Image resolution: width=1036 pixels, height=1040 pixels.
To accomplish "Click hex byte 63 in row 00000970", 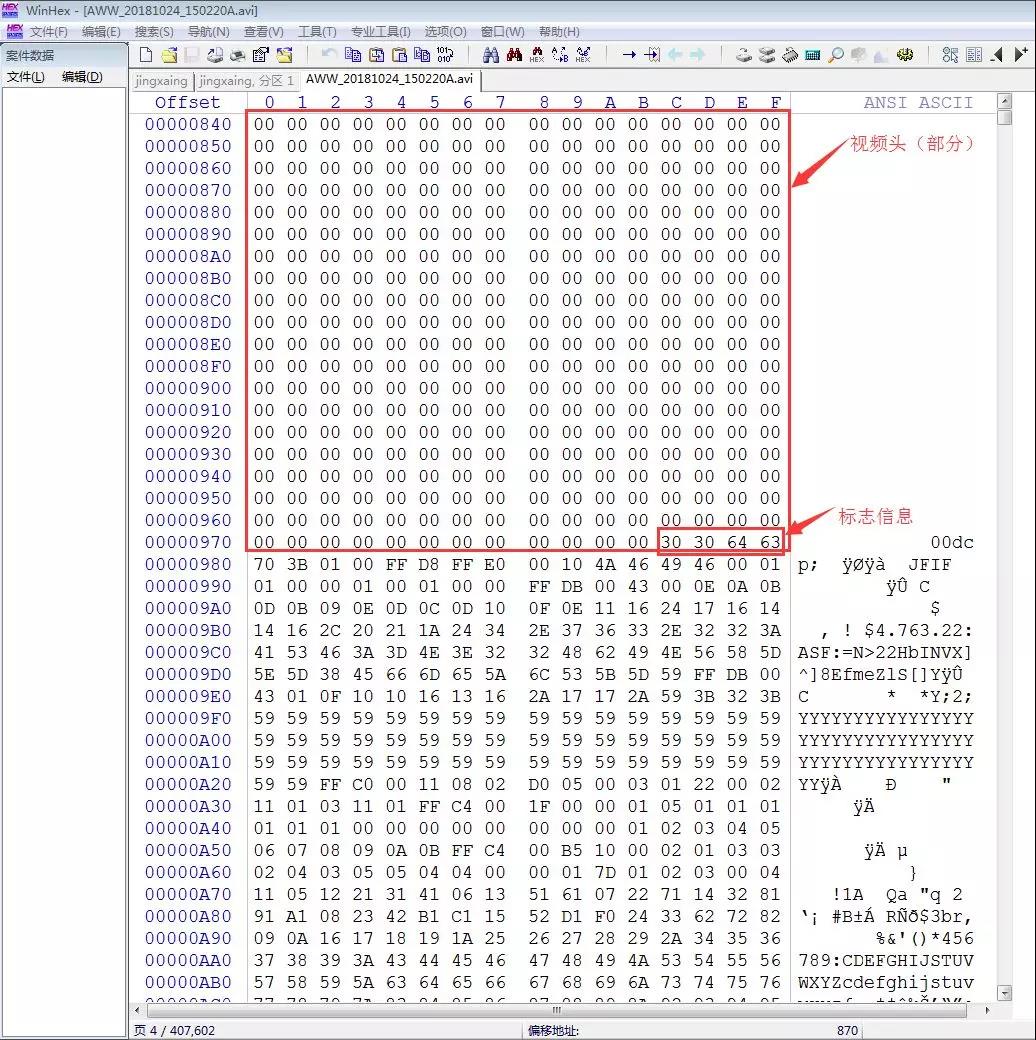I will [x=770, y=543].
